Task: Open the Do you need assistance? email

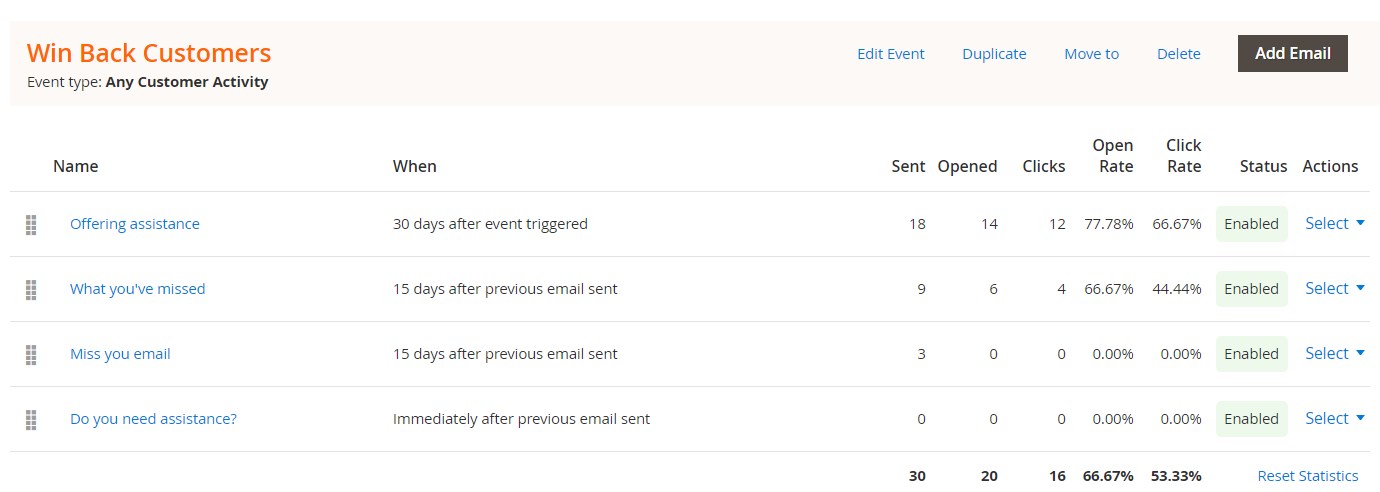Action: point(153,419)
